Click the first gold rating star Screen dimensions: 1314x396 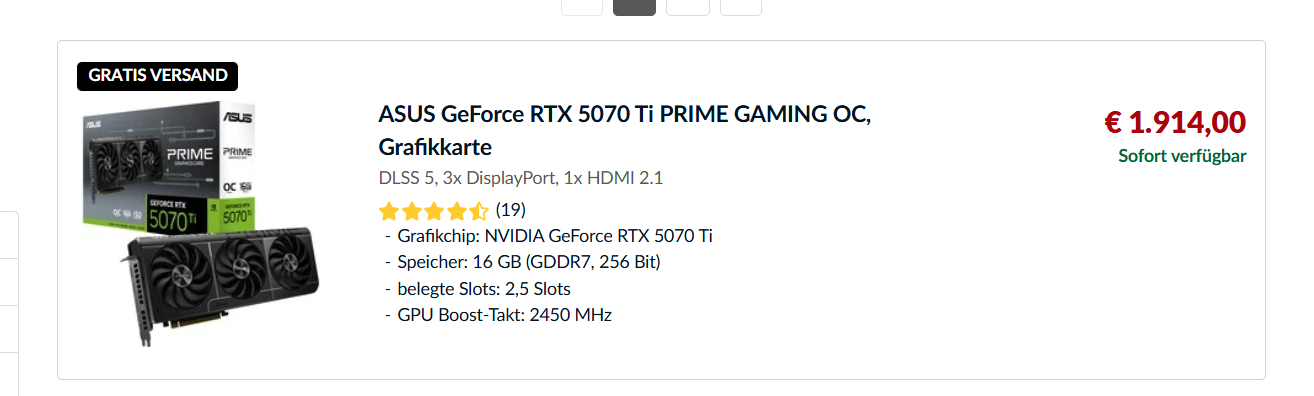pyautogui.click(x=389, y=211)
